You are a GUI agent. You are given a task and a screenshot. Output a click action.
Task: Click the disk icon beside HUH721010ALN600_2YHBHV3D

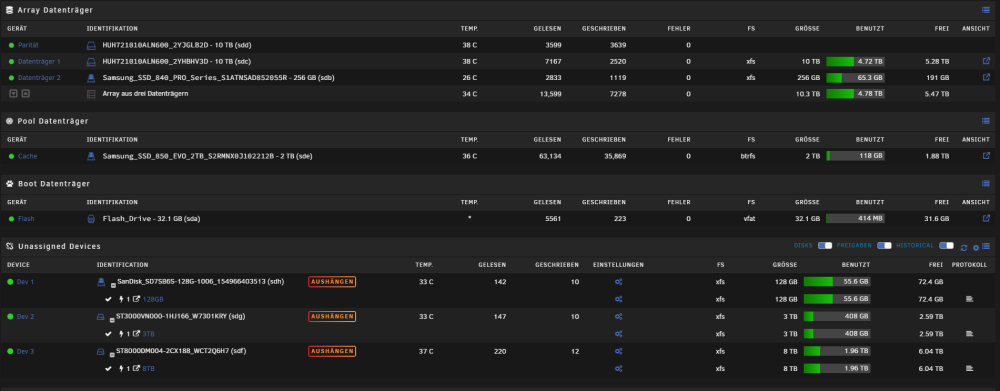pyautogui.click(x=91, y=62)
